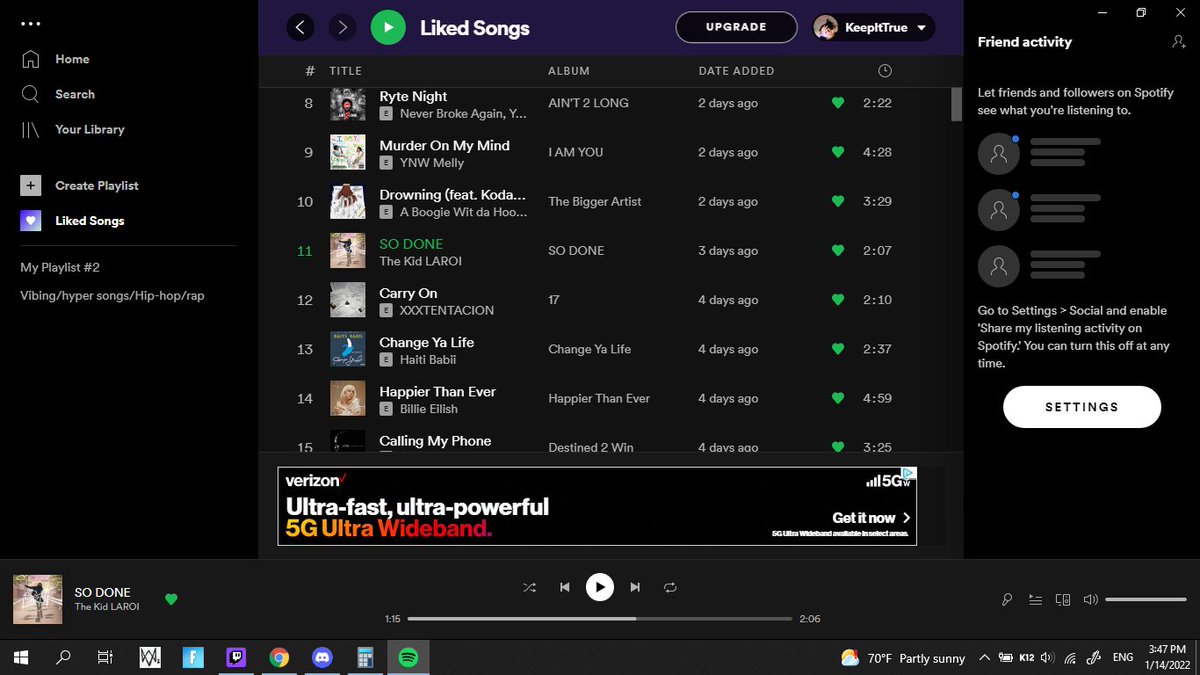Sort by the TITLE column header
Image resolution: width=1200 pixels, height=675 pixels.
pos(345,71)
